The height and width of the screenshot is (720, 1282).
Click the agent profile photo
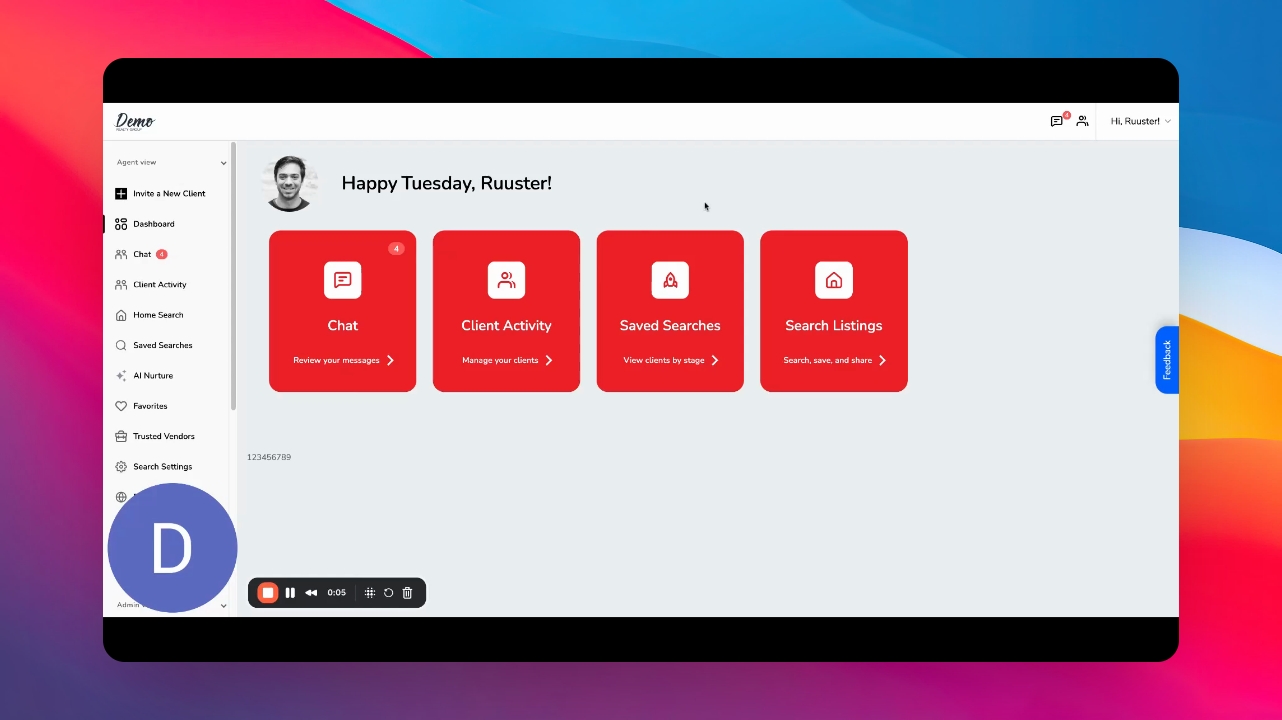point(290,183)
